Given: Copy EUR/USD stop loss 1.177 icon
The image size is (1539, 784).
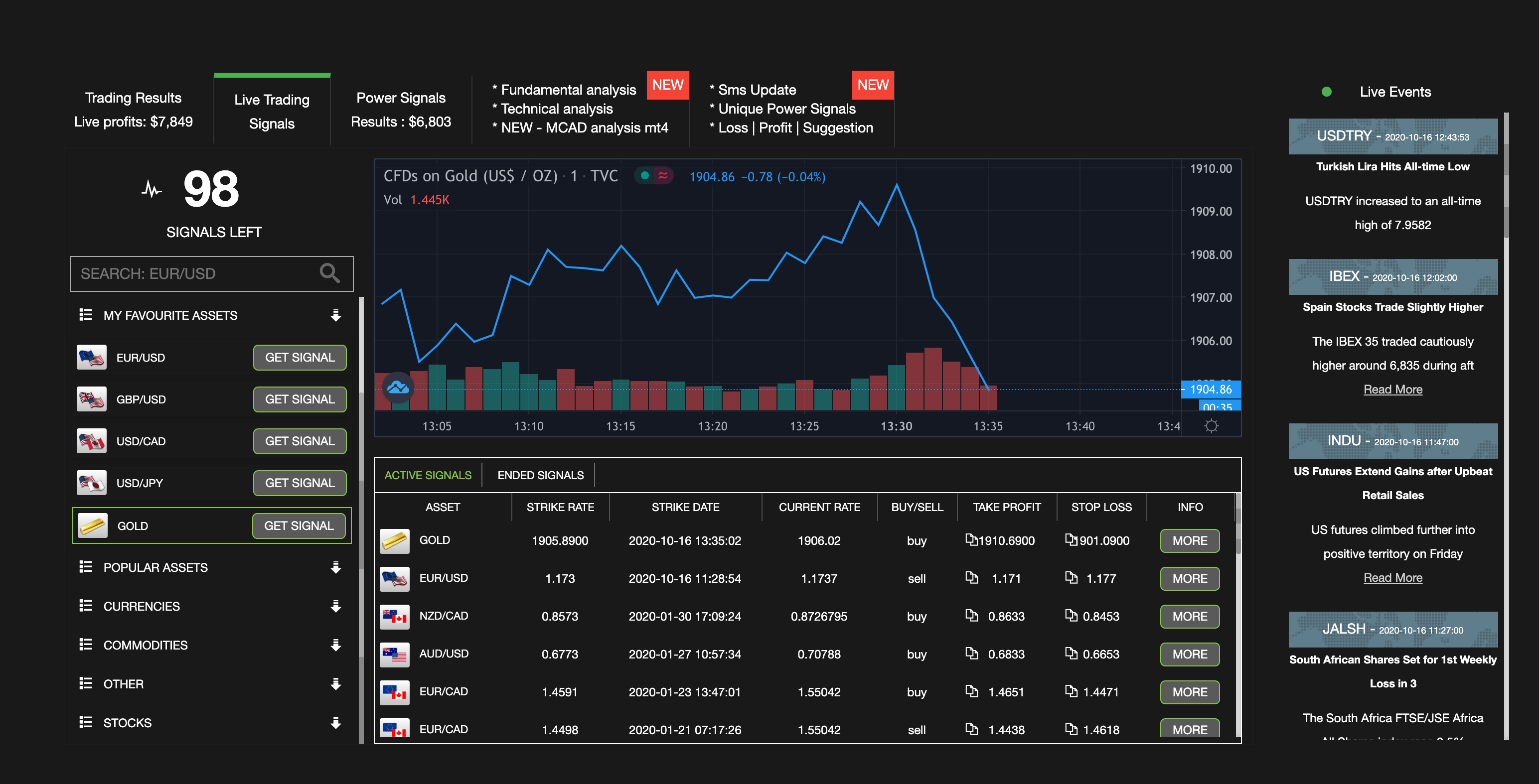Looking at the screenshot, I should point(1071,577).
